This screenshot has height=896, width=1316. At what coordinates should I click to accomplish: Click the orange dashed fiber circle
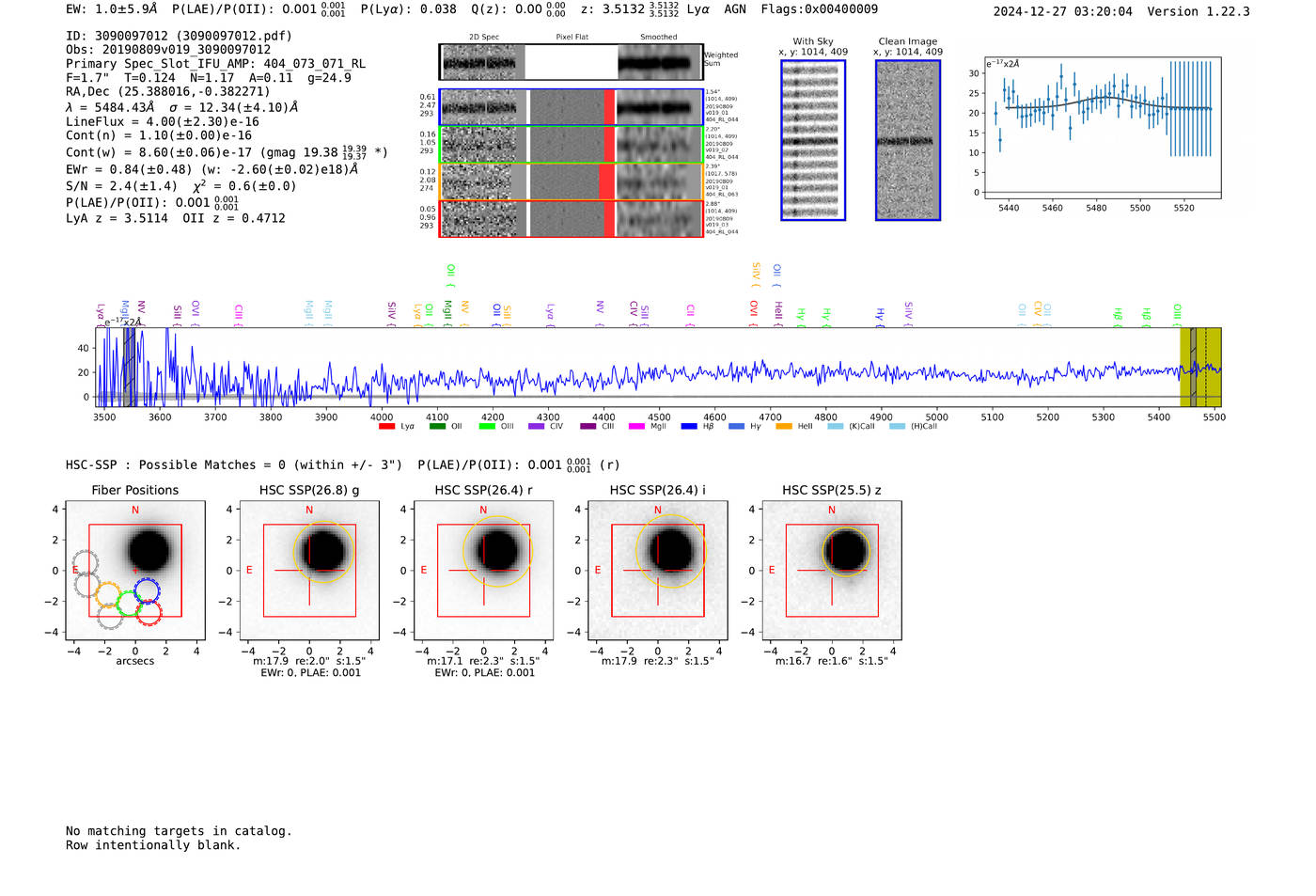point(108,595)
